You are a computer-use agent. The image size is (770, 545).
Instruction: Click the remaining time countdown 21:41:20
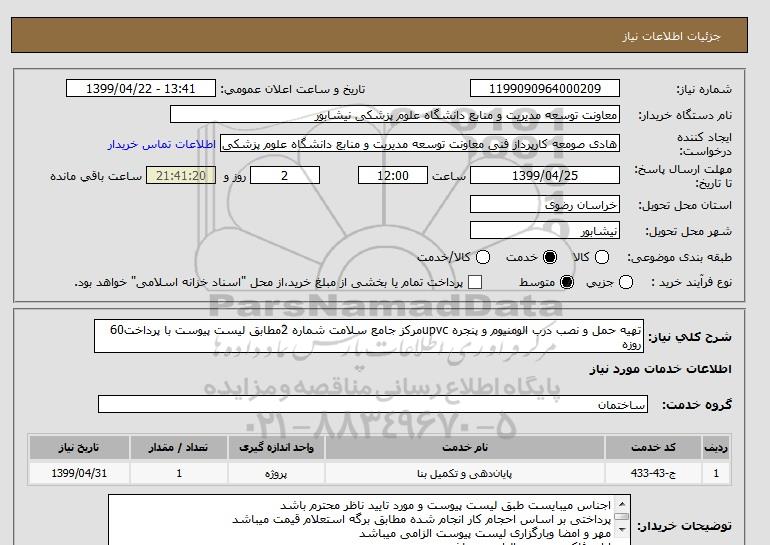click(x=181, y=176)
